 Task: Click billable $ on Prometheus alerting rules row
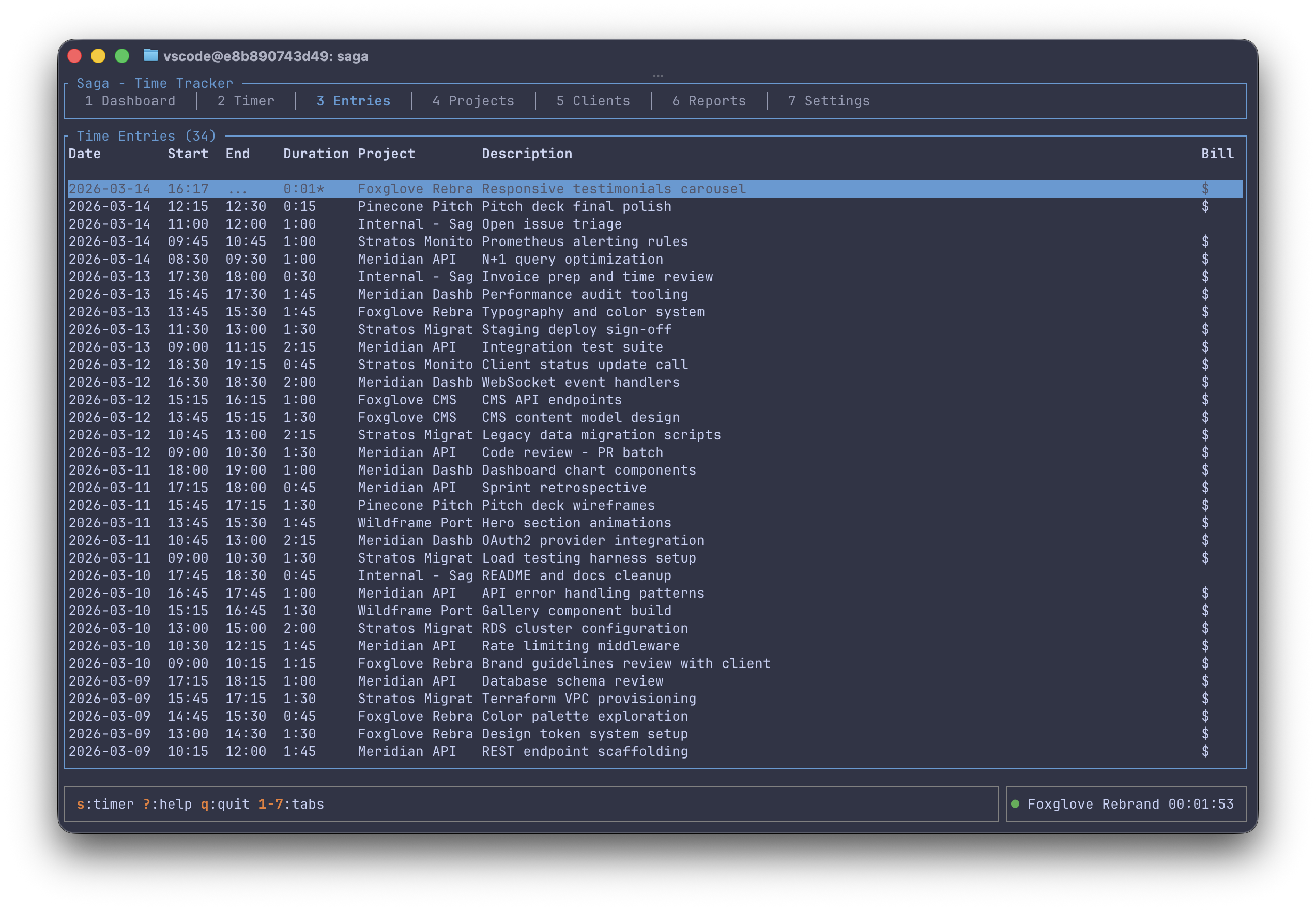(x=1205, y=242)
